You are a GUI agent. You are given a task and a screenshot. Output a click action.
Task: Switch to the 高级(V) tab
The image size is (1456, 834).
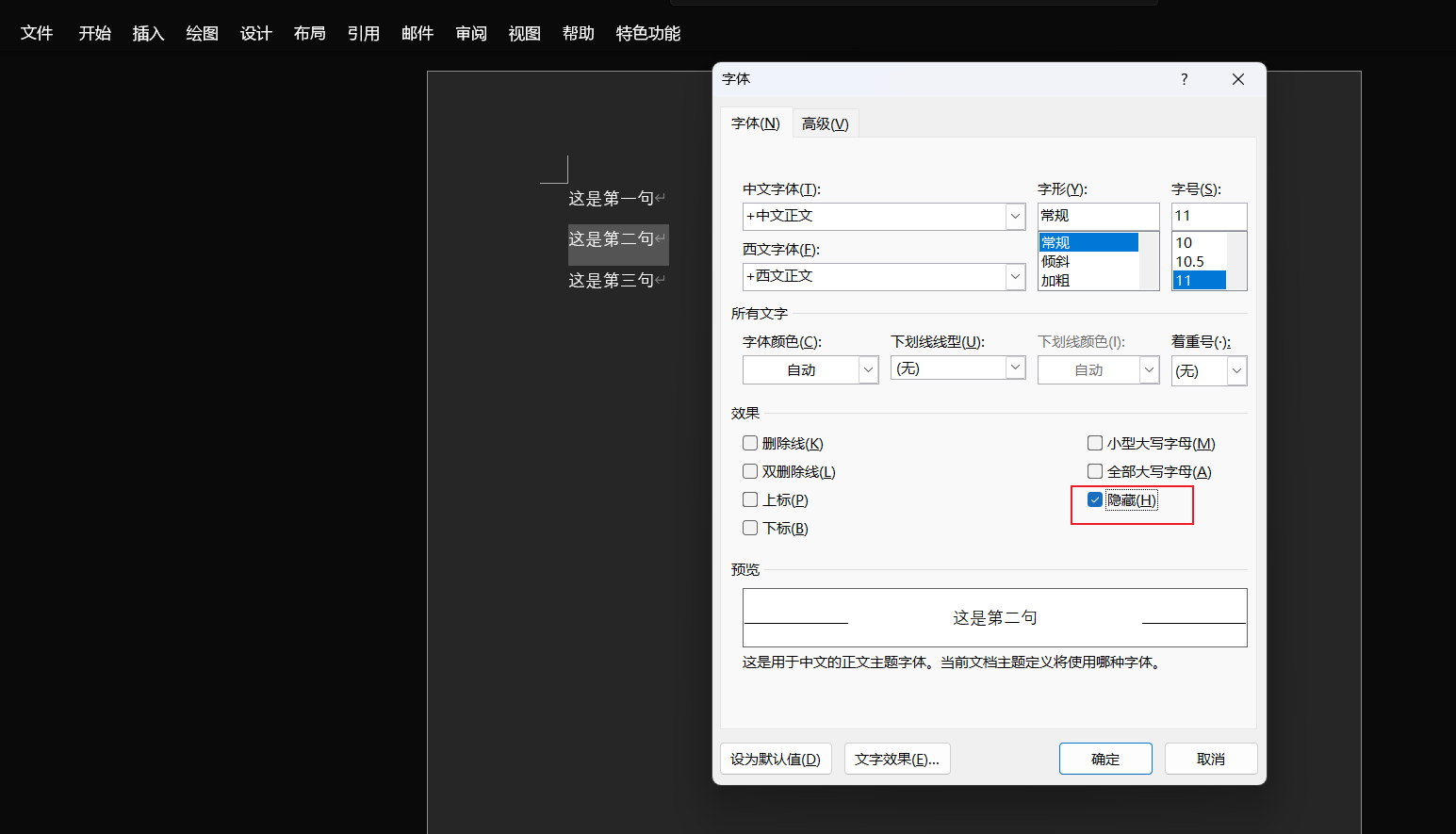point(825,124)
